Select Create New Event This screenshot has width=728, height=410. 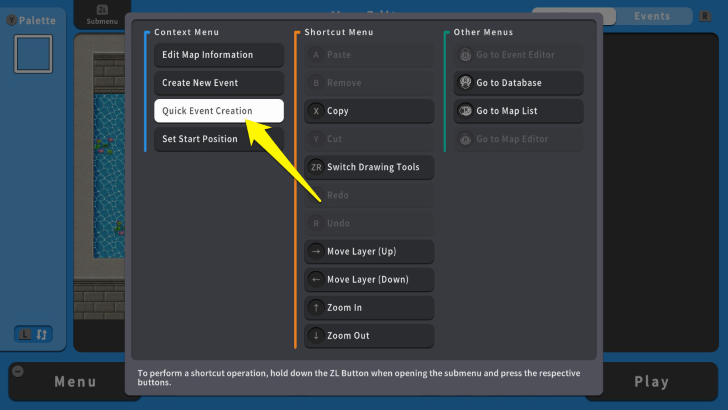(219, 83)
